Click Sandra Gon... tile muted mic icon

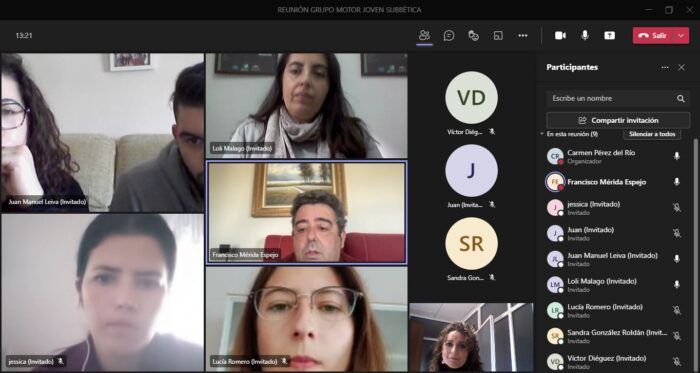tap(492, 278)
